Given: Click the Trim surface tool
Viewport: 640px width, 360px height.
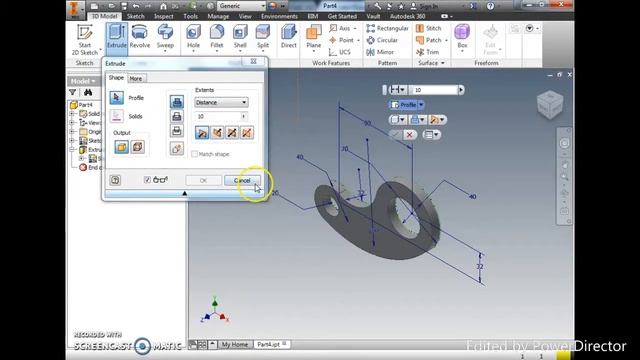Looking at the screenshot, I should 427,52.
